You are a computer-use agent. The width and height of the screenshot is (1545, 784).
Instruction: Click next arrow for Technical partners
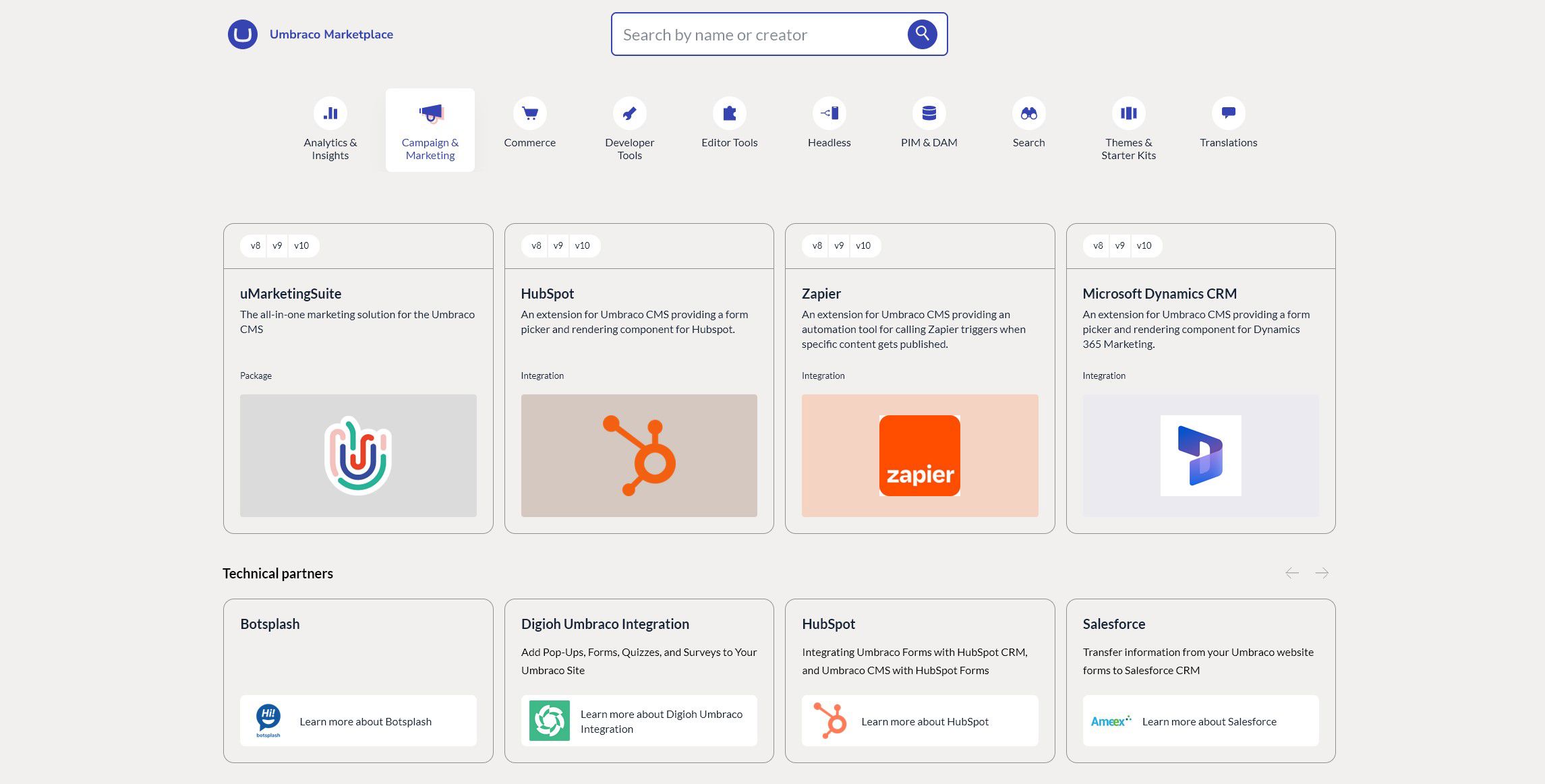click(1321, 572)
